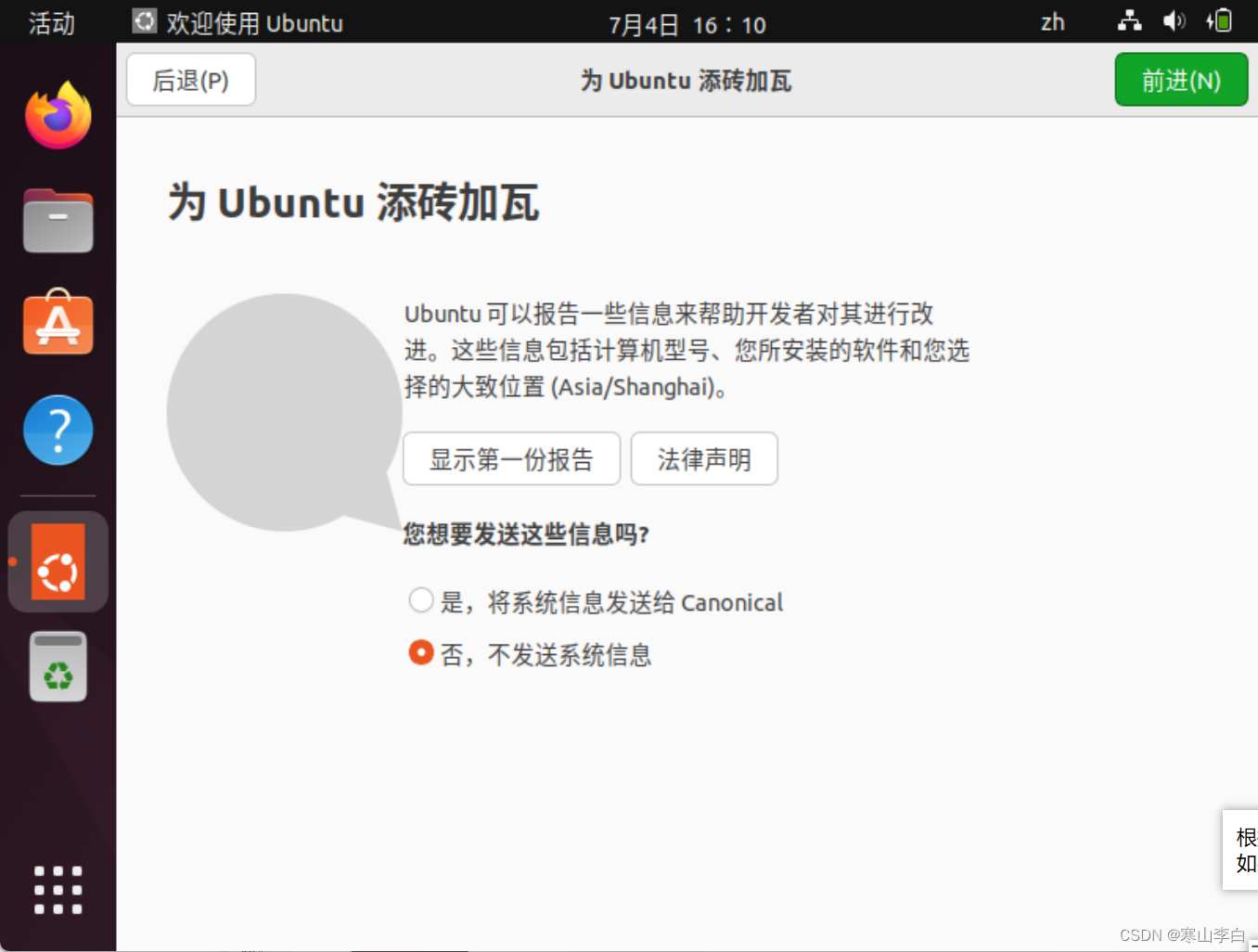Click the Ubuntu logo in the window title
Image resolution: width=1258 pixels, height=952 pixels.
click(145, 20)
